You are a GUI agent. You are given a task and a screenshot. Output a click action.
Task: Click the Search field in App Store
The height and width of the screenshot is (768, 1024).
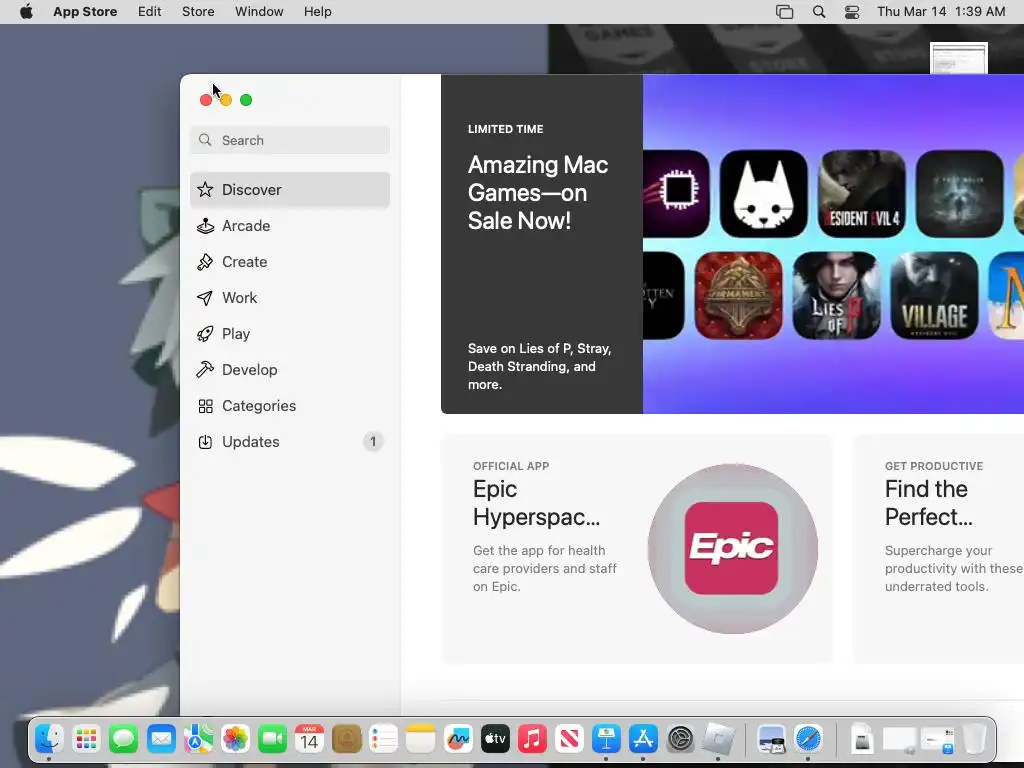(290, 140)
